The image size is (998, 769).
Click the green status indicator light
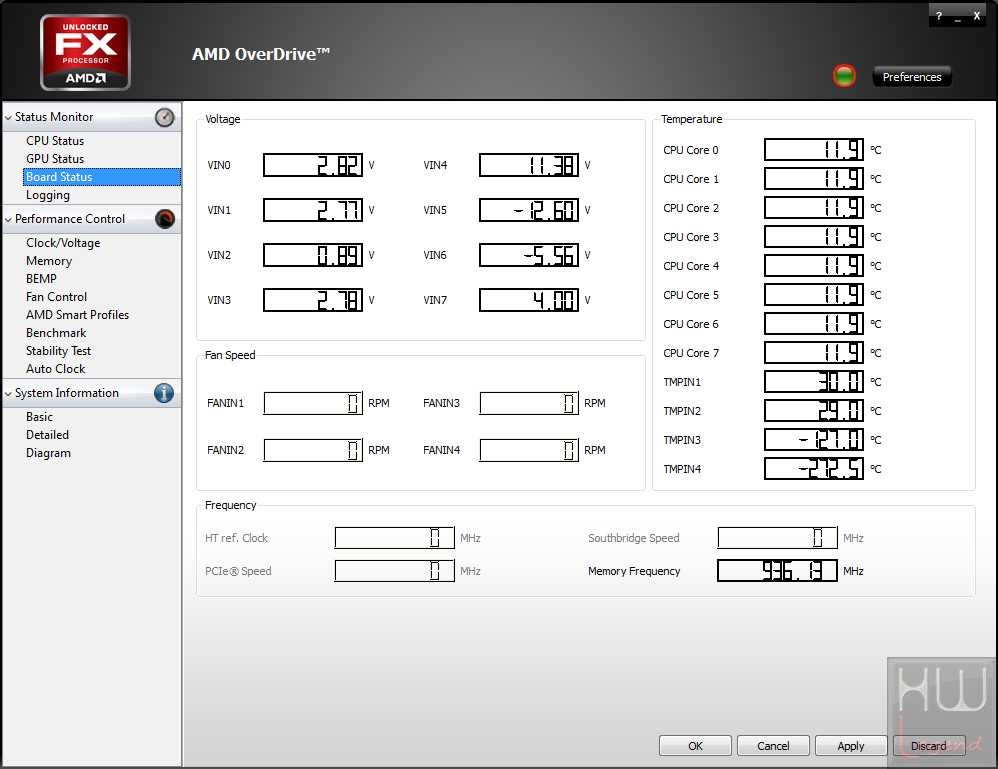(x=844, y=76)
